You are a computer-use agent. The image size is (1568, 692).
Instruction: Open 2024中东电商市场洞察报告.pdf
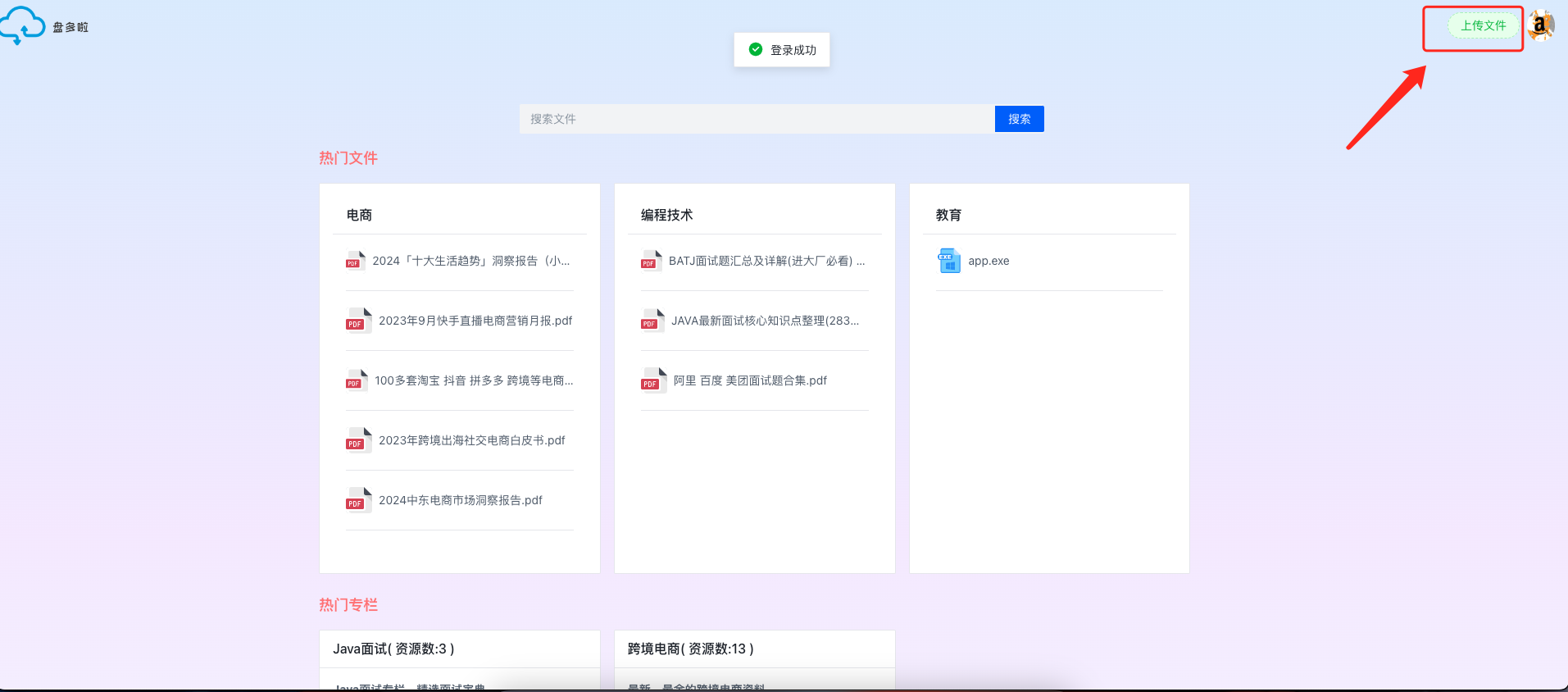point(461,500)
